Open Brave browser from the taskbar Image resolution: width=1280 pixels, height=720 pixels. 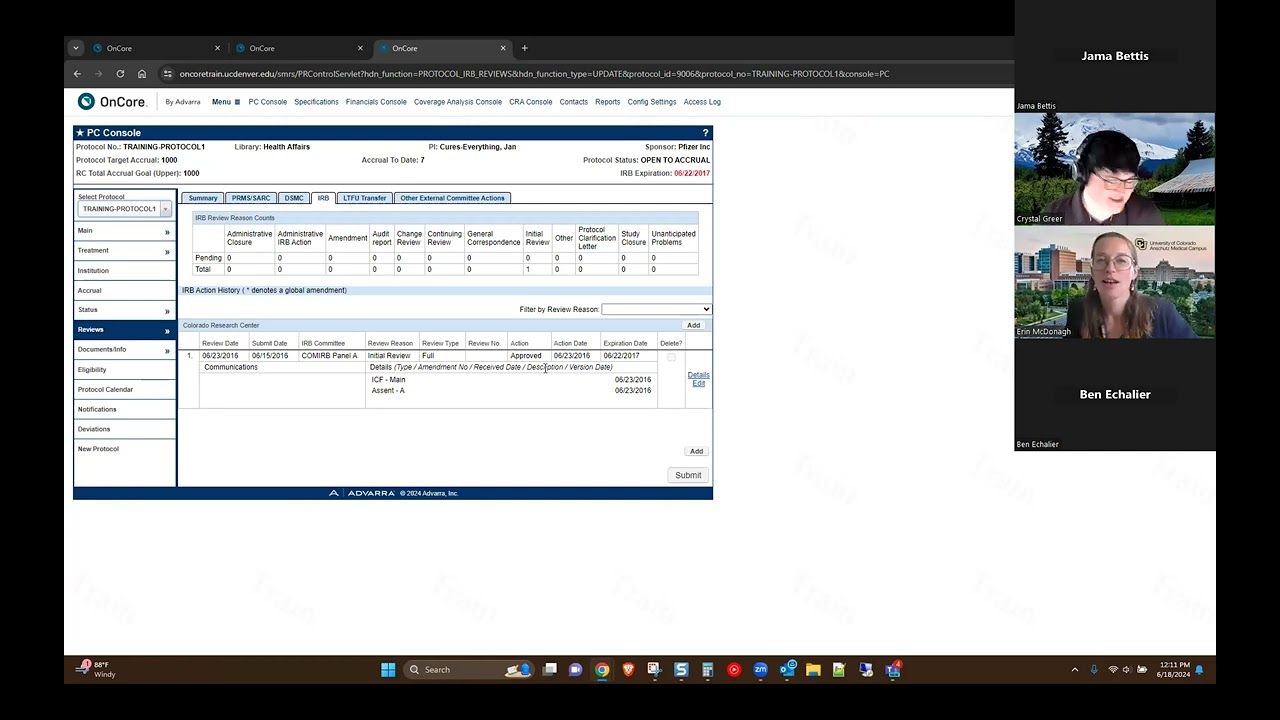tap(628, 670)
